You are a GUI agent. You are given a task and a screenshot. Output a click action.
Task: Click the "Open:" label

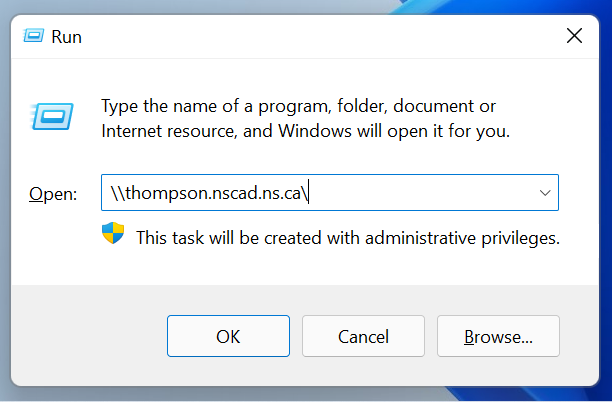[x=53, y=194]
